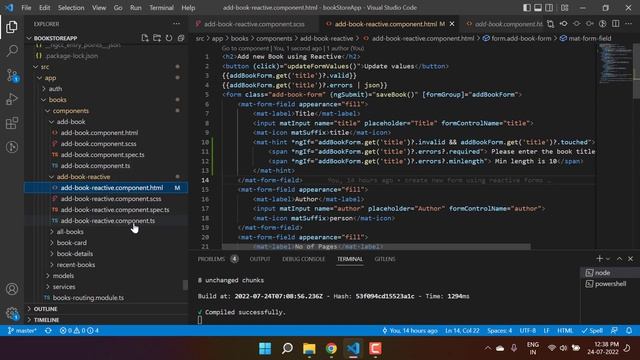640x360 pixels.
Task: Open errors and warnings count in status bar
Action: (79, 330)
